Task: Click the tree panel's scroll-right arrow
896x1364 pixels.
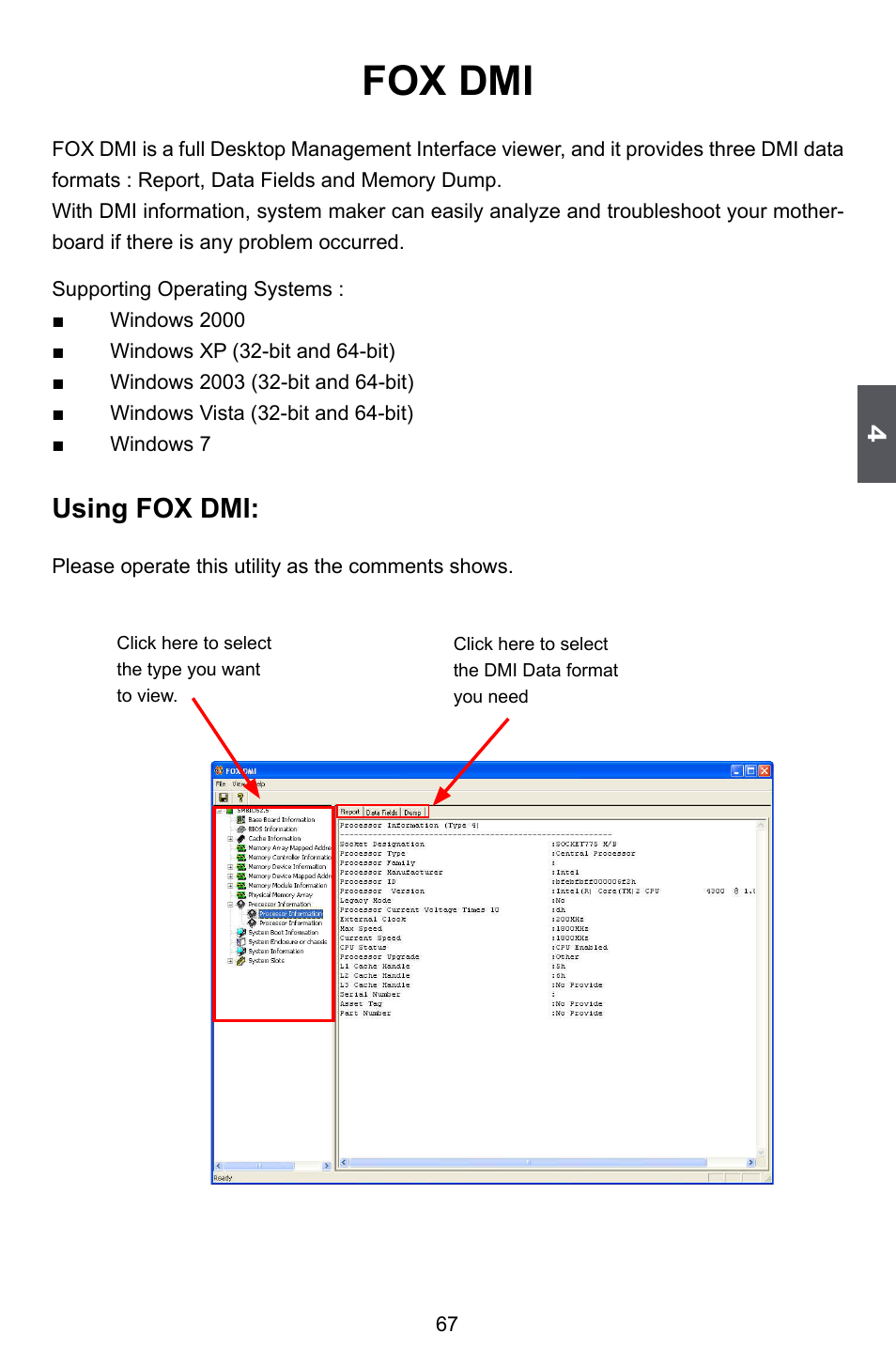Action: pyautogui.click(x=326, y=1166)
